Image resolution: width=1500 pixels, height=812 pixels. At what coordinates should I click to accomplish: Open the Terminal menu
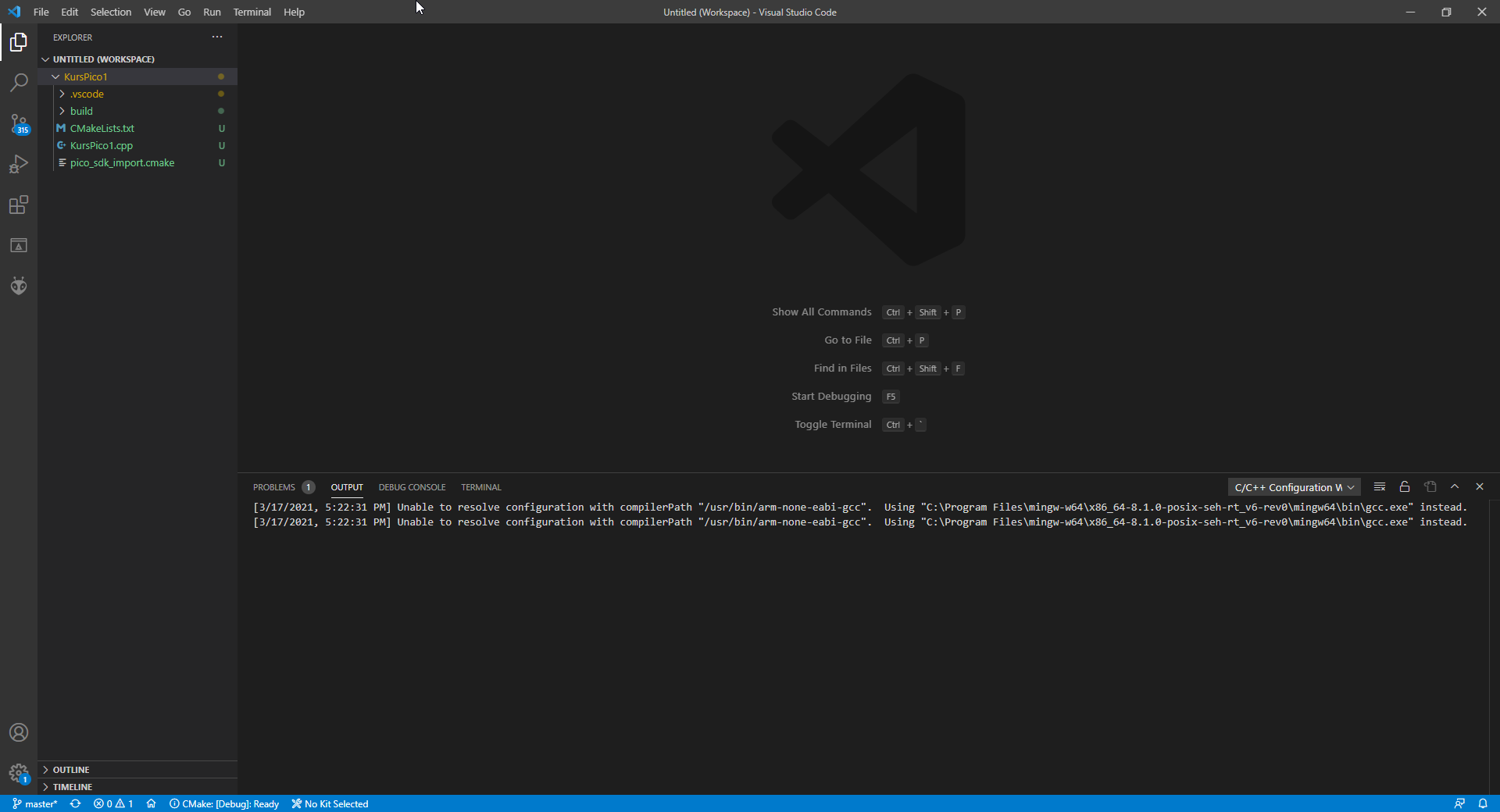pos(252,12)
